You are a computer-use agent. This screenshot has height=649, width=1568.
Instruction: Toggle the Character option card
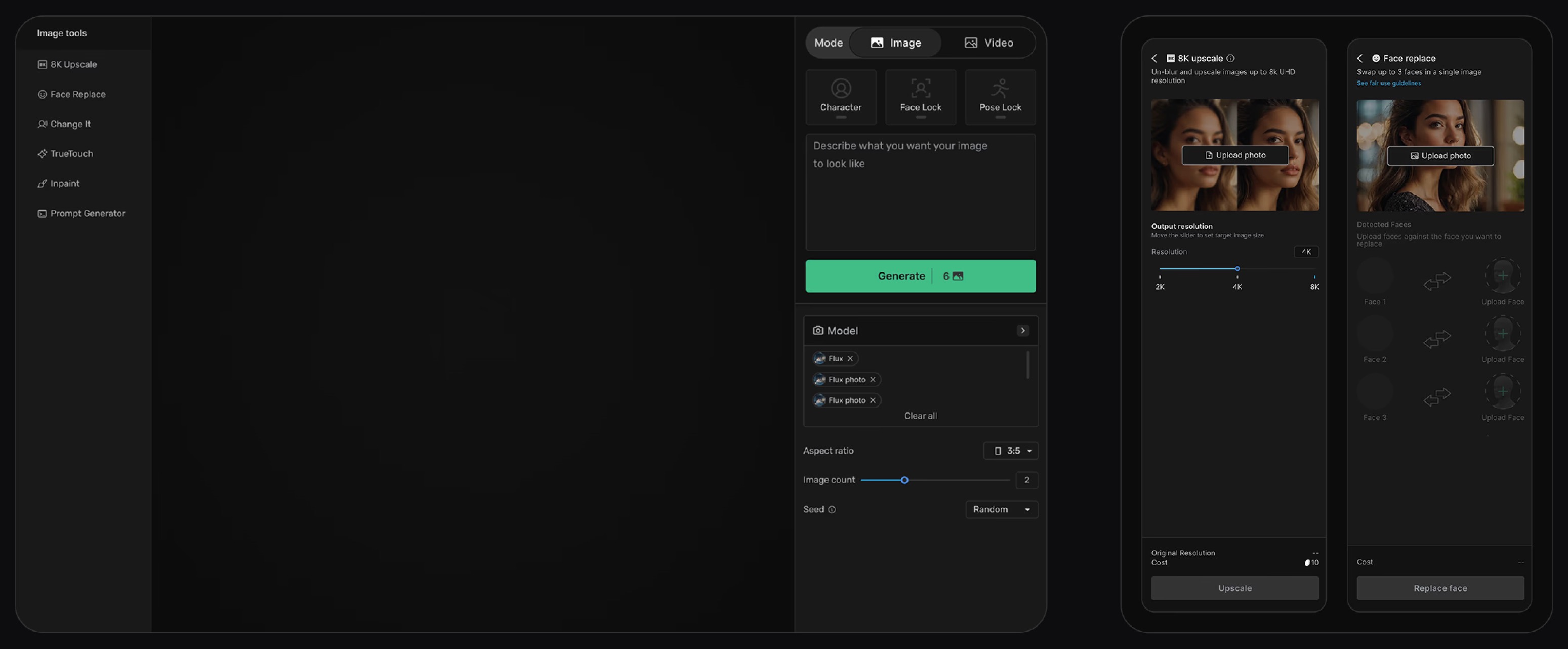[x=841, y=97]
